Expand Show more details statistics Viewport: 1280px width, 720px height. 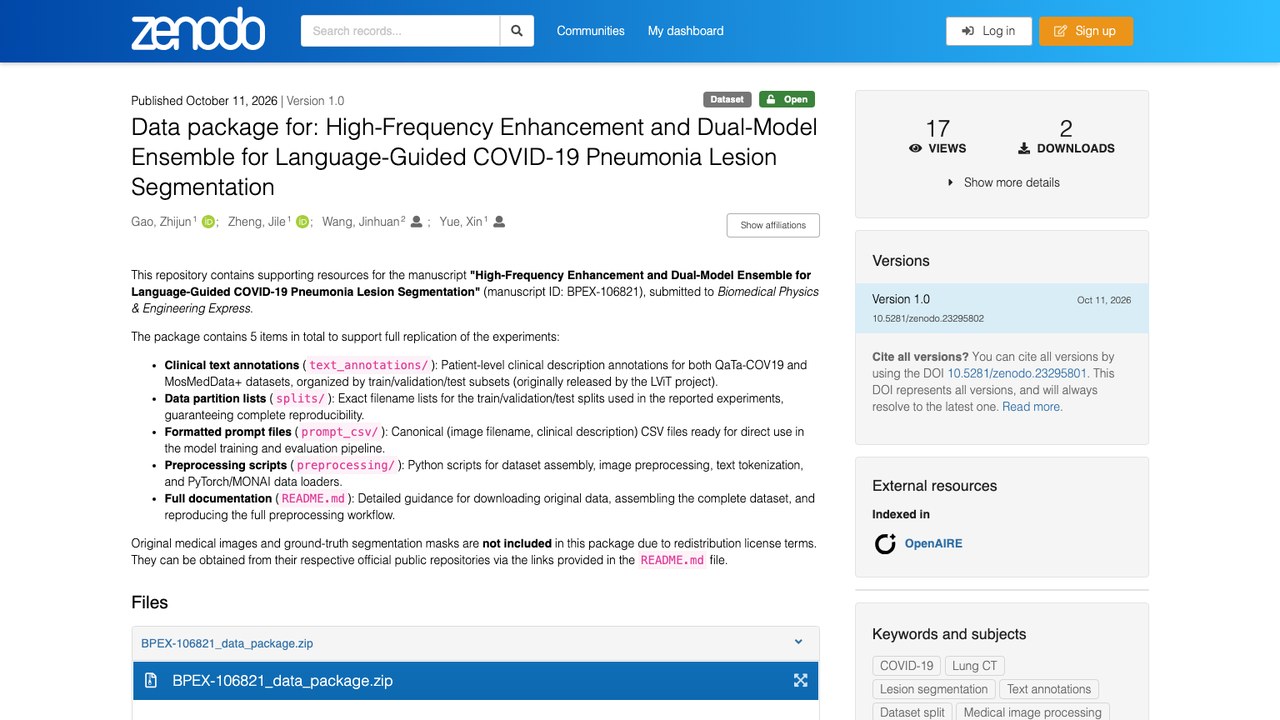[1002, 182]
